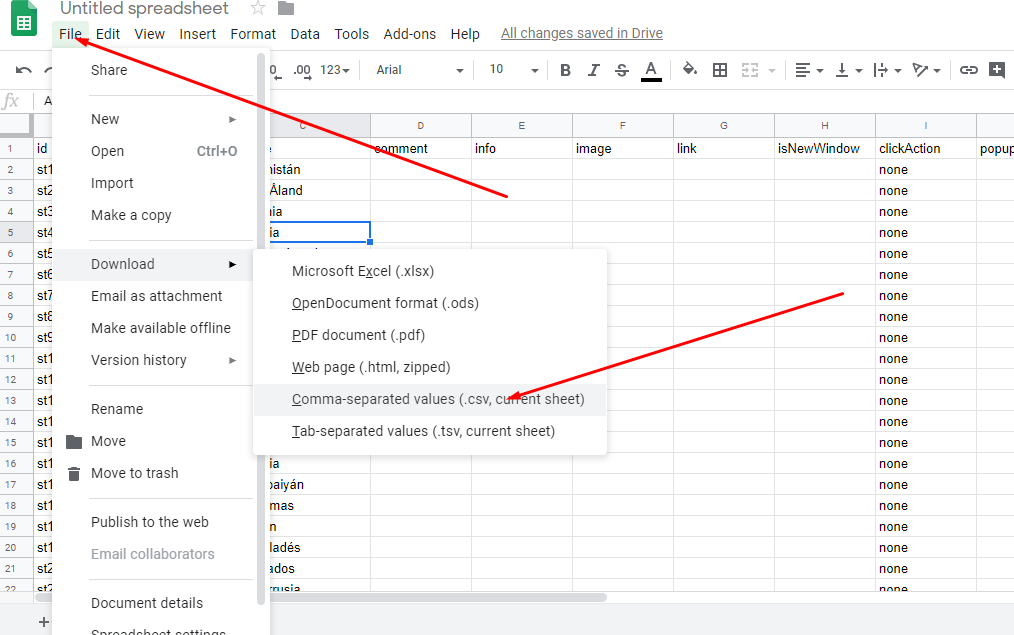The height and width of the screenshot is (635, 1014).
Task: Click the insert link icon
Action: click(x=968, y=70)
